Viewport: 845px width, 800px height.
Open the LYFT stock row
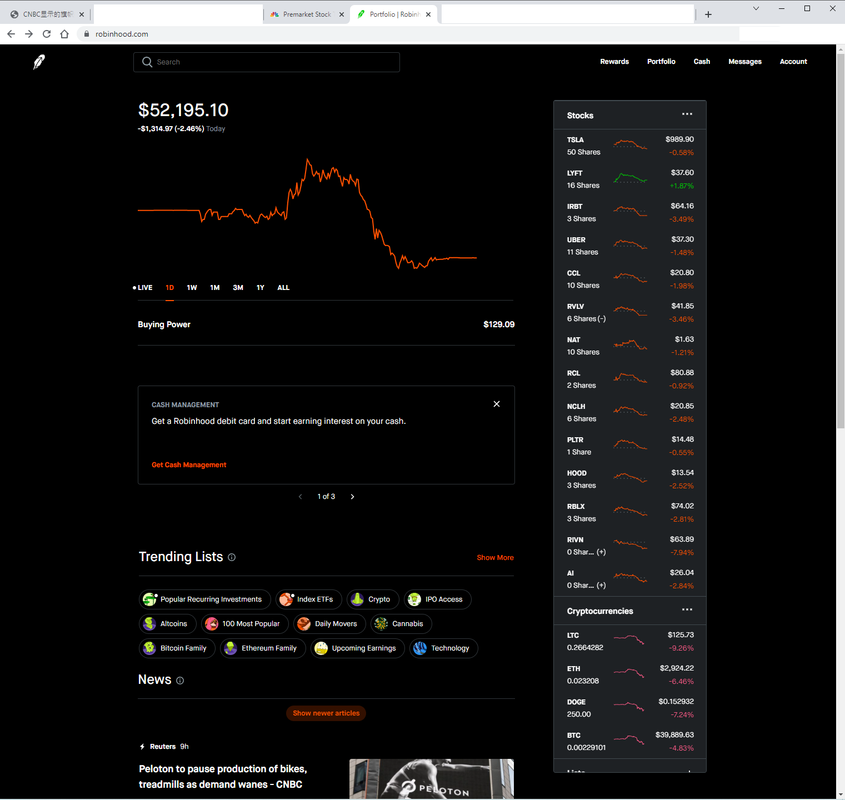coord(629,180)
